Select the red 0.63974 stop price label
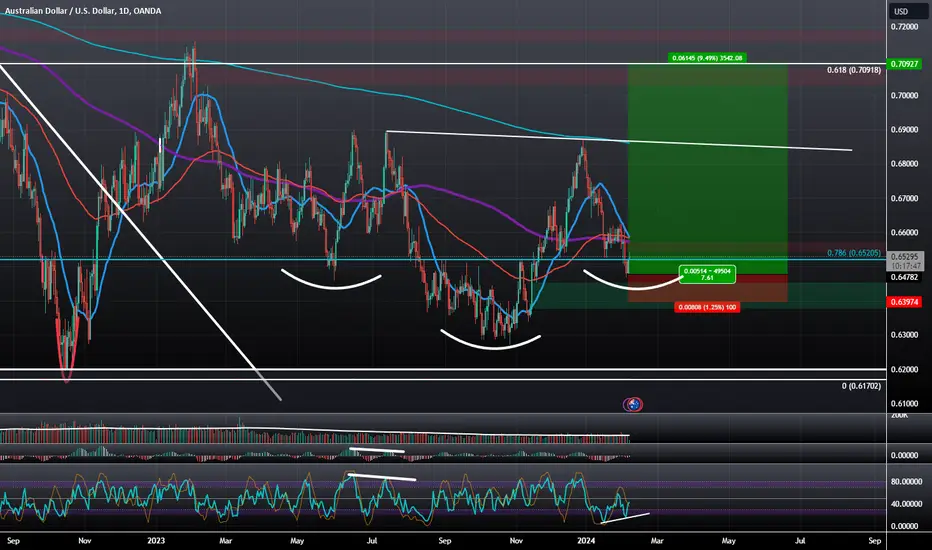 click(904, 302)
